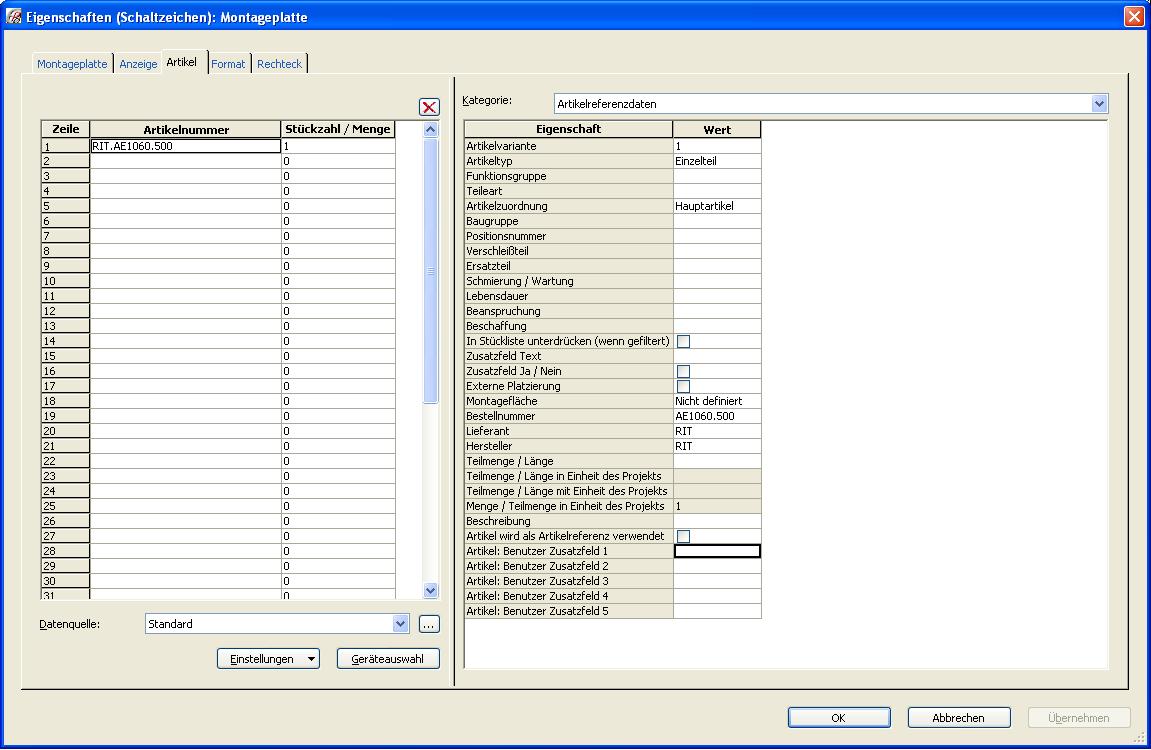Select the Format tab
1151x750 pixels.
tap(228, 64)
